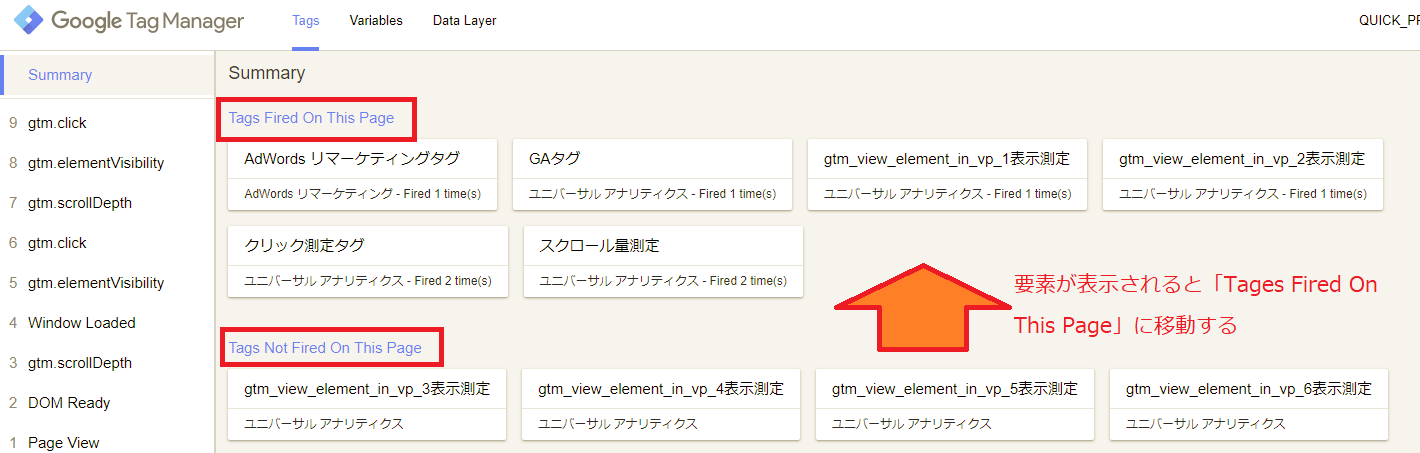Click the Google Tag Manager logo icon
1420x453 pixels.
tap(27, 20)
